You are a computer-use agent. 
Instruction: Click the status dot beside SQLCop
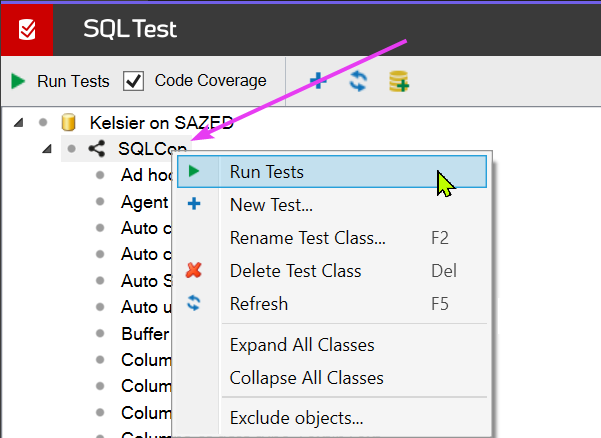[71, 149]
